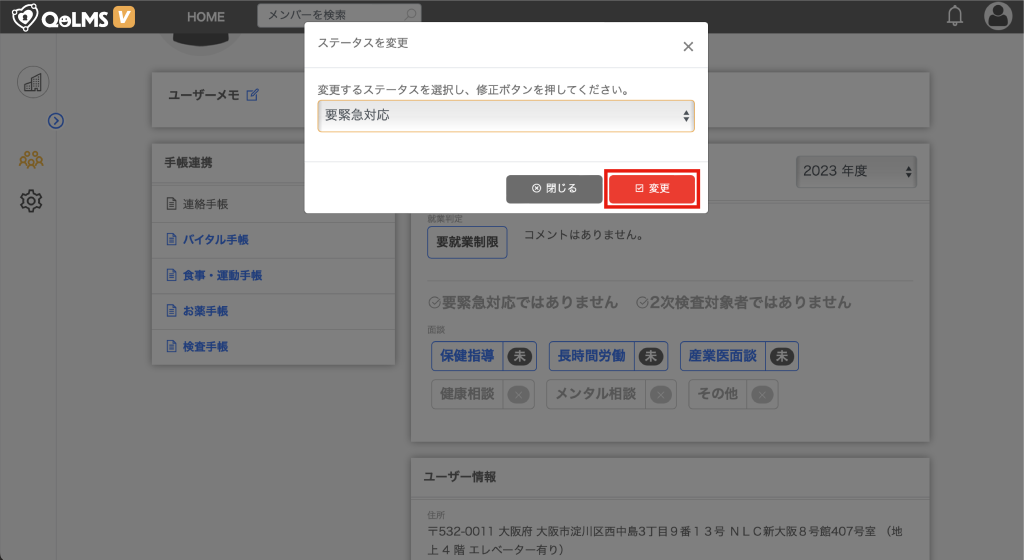This screenshot has height=560, width=1024.
Task: Click the QoLMS logo
Action: point(73,16)
